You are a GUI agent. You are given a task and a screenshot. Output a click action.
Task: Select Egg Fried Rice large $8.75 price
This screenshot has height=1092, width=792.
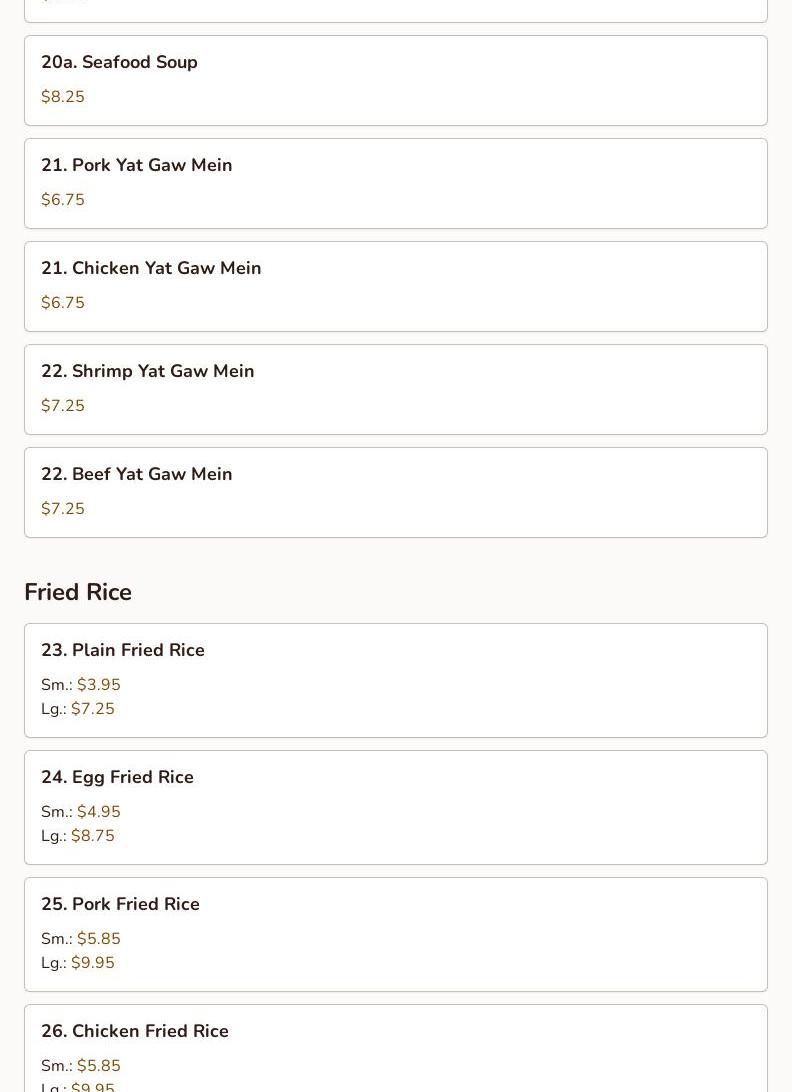(x=93, y=836)
